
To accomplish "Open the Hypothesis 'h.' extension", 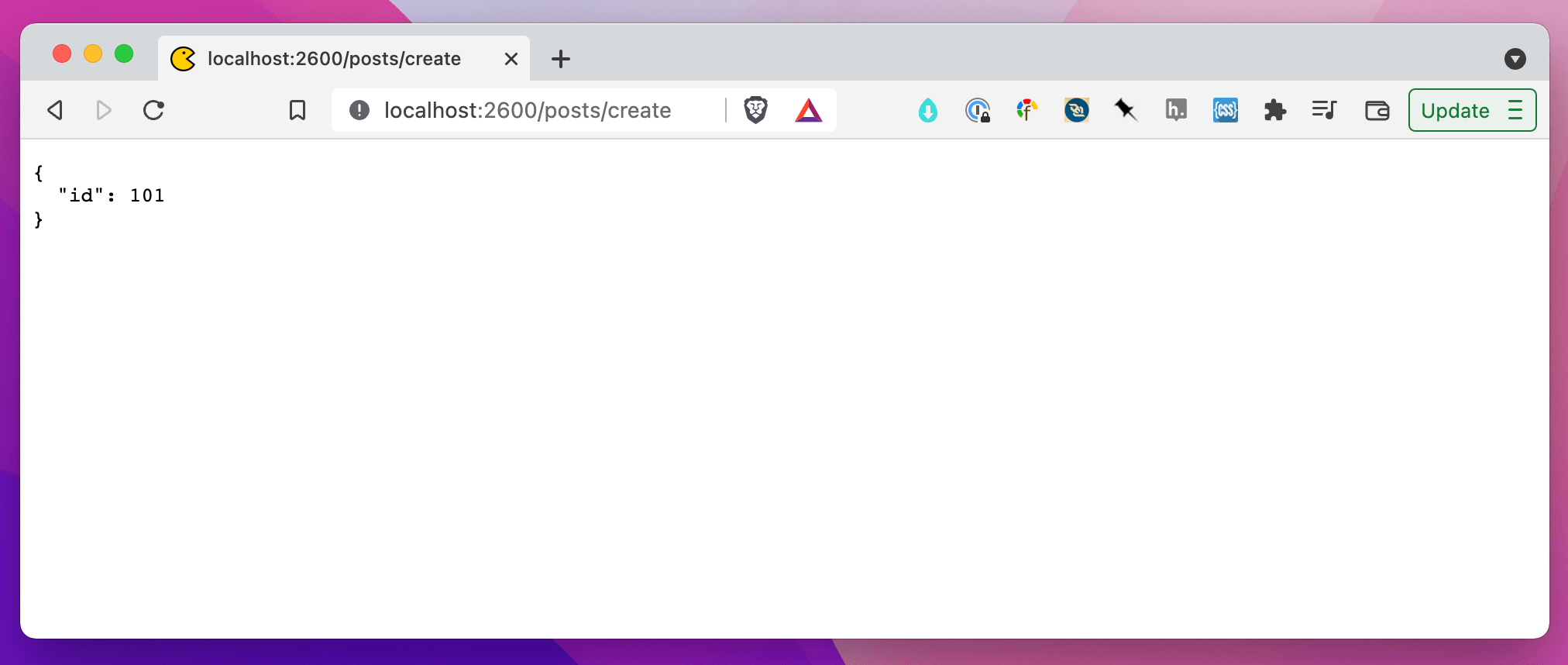I will (x=1176, y=110).
